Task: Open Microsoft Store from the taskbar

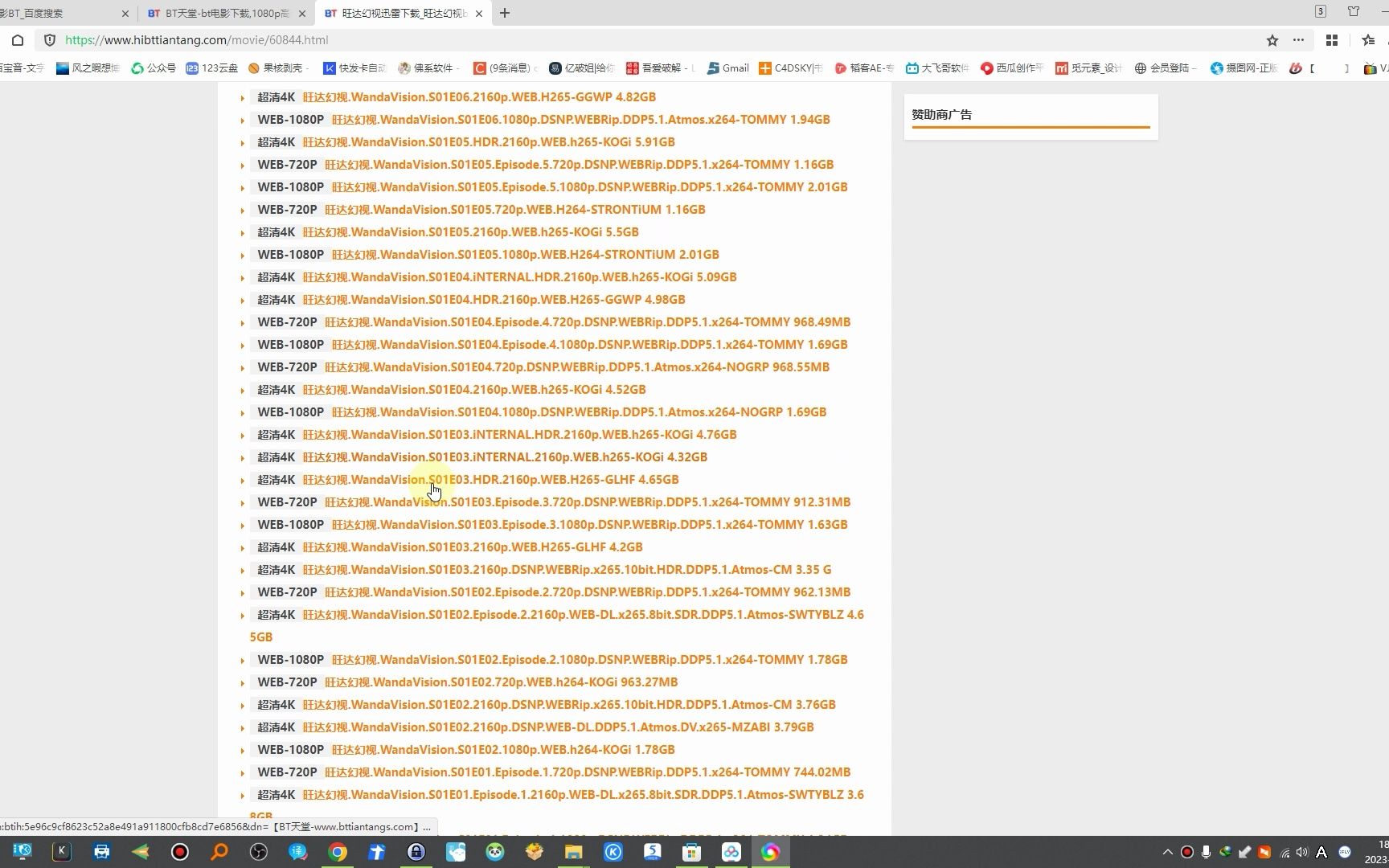Action: [x=691, y=852]
